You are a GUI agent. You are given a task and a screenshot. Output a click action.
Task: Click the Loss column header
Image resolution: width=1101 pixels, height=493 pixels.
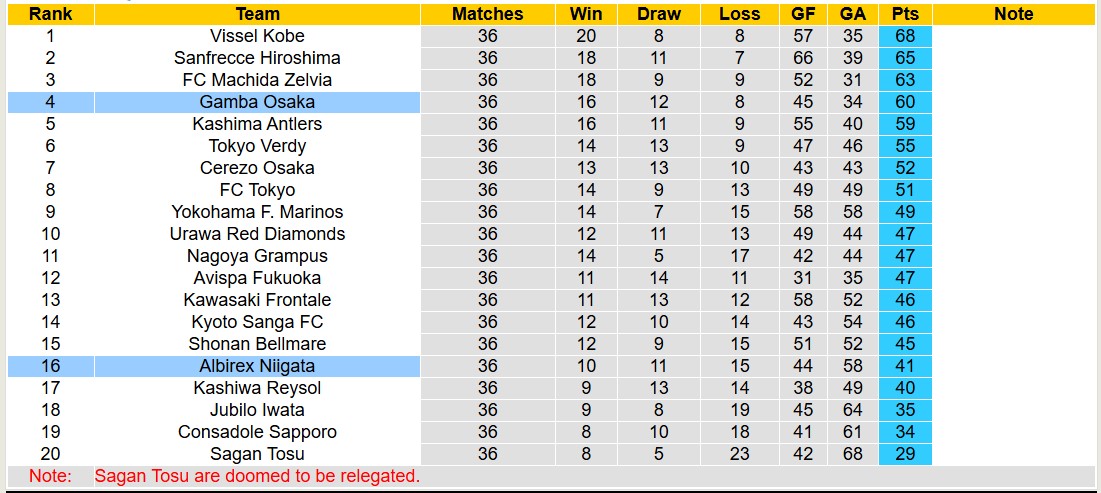pyautogui.click(x=739, y=14)
